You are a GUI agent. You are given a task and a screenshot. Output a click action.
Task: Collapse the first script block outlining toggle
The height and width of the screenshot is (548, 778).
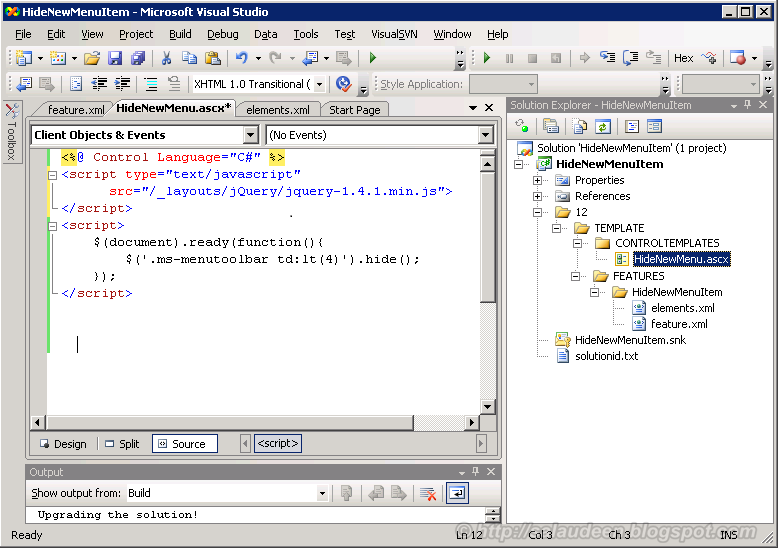[52, 175]
